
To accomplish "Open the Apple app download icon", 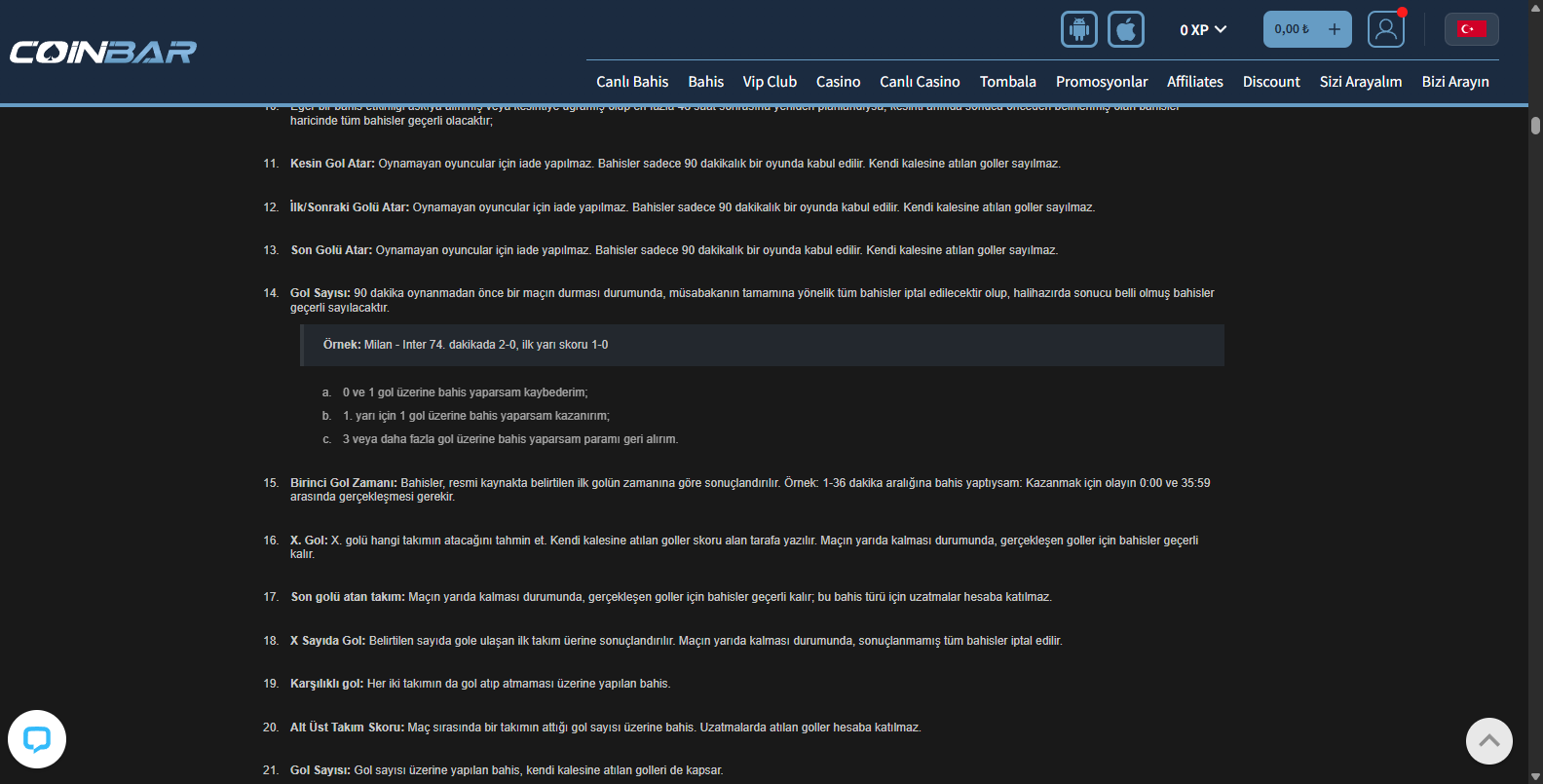I will click(1126, 29).
